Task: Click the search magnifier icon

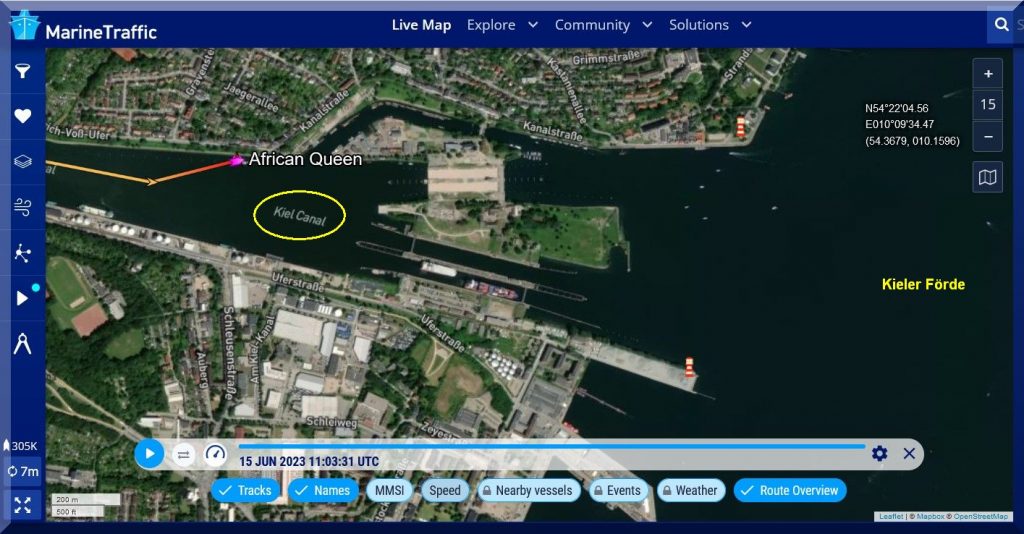Action: pyautogui.click(x=1000, y=25)
